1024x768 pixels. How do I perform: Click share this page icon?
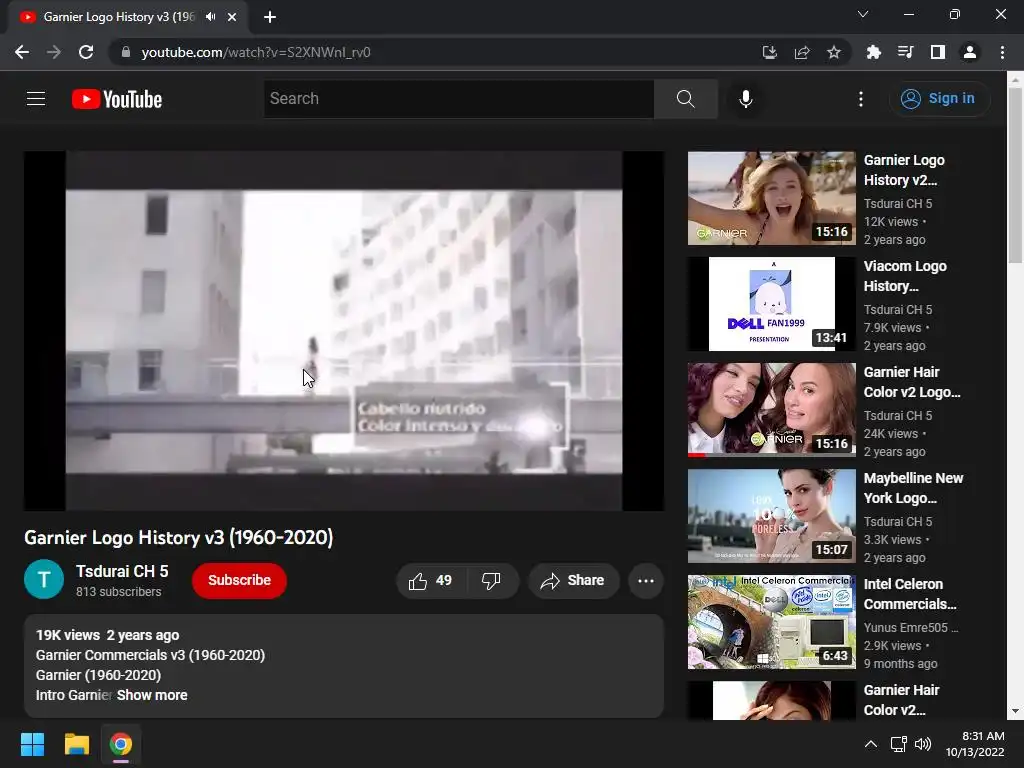pos(802,52)
